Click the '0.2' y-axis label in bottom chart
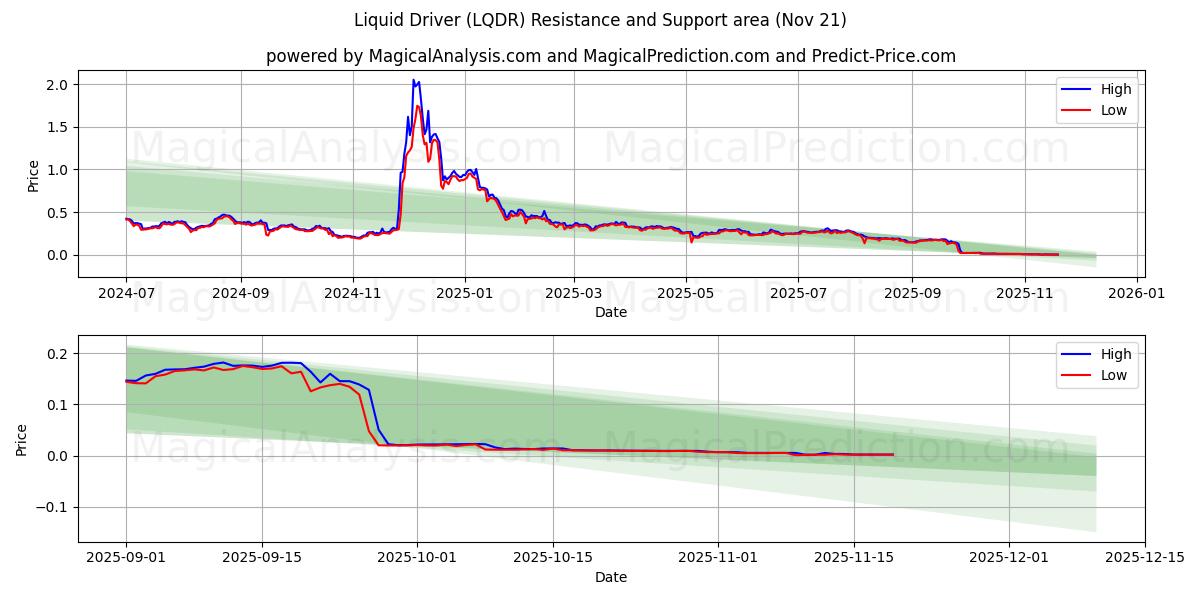Viewport: 1200px width, 600px height. coord(58,354)
